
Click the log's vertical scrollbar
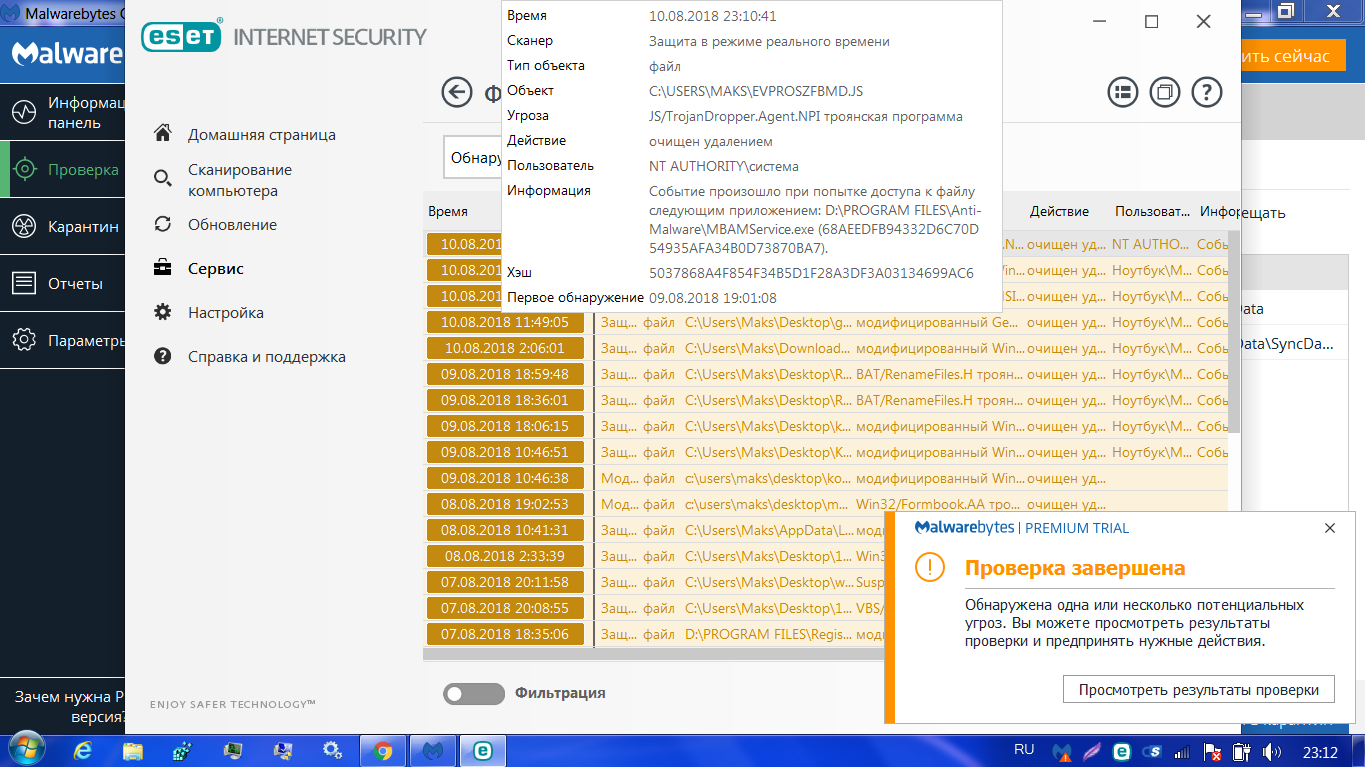pyautogui.click(x=1233, y=330)
